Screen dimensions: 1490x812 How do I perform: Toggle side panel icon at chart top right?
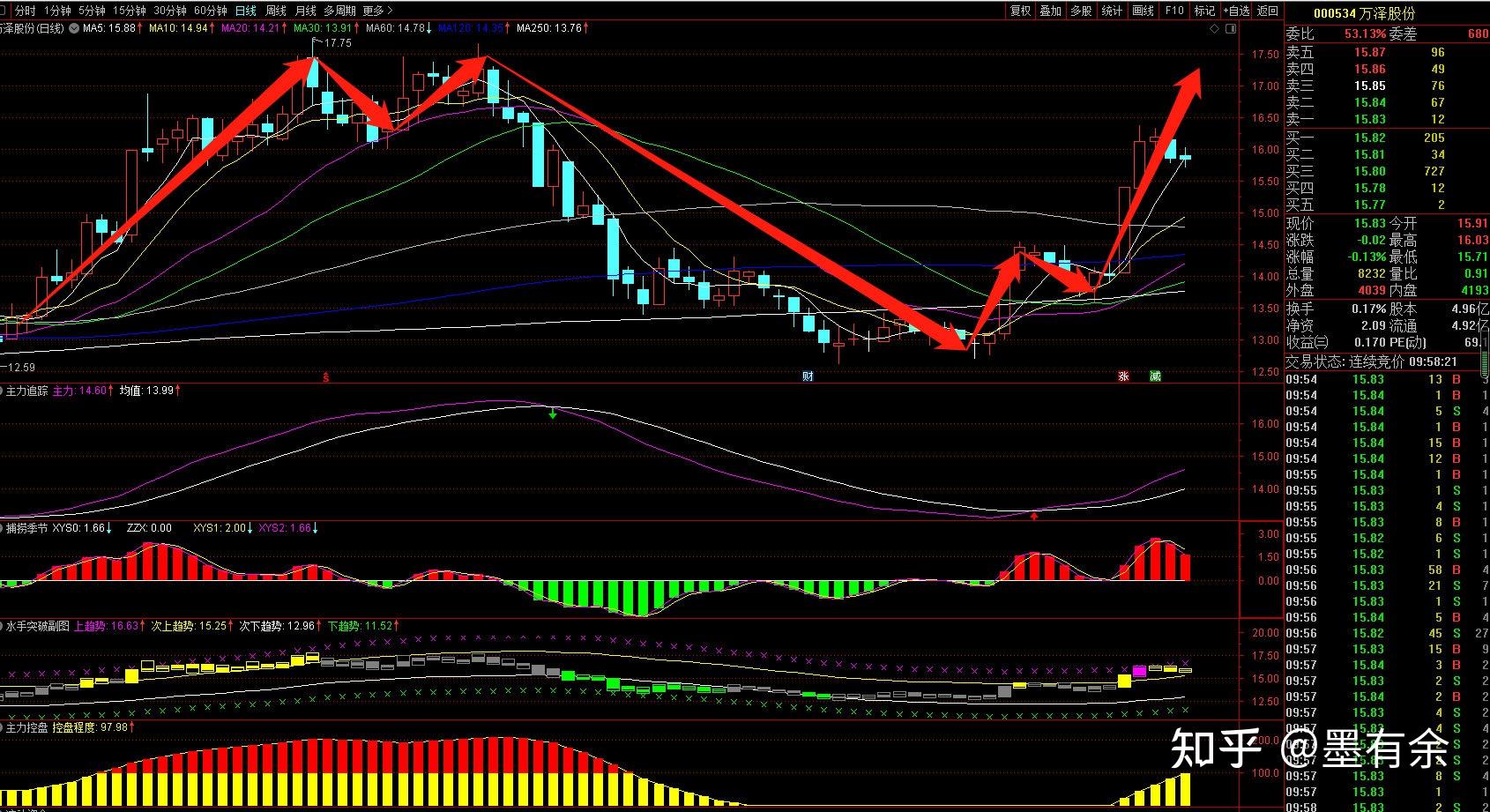coord(1232,29)
